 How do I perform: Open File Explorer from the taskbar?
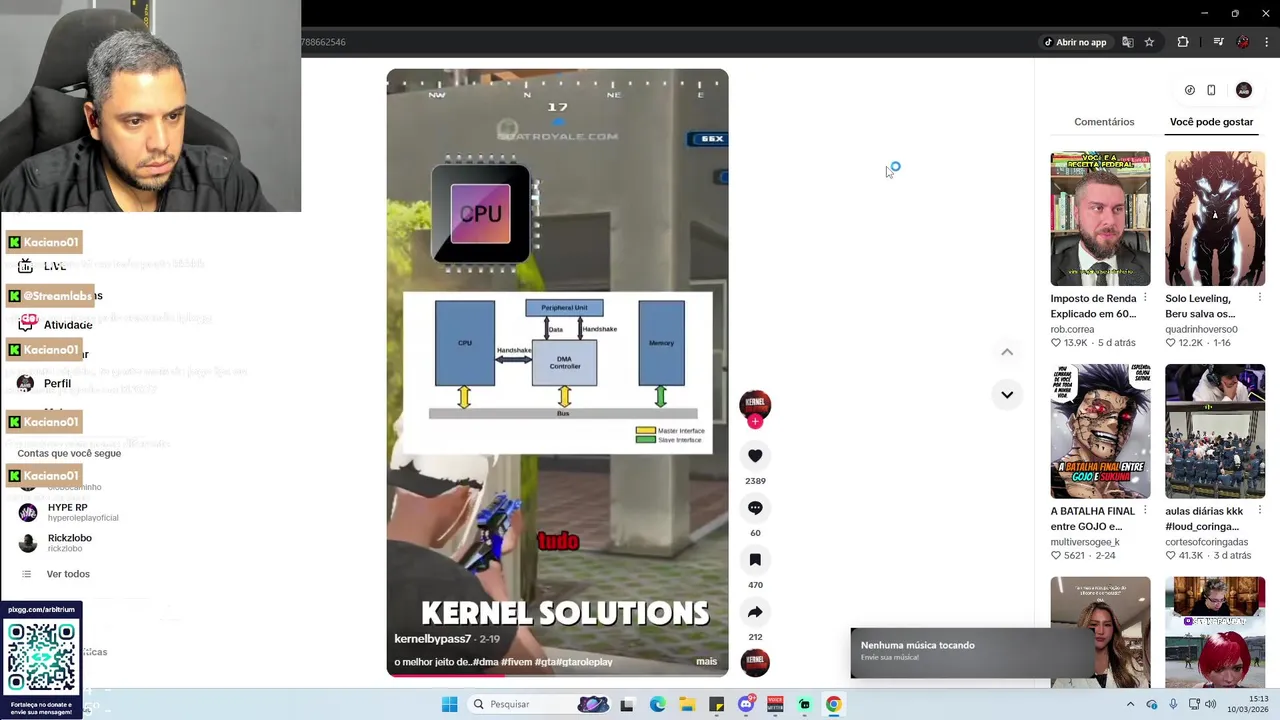coord(687,704)
